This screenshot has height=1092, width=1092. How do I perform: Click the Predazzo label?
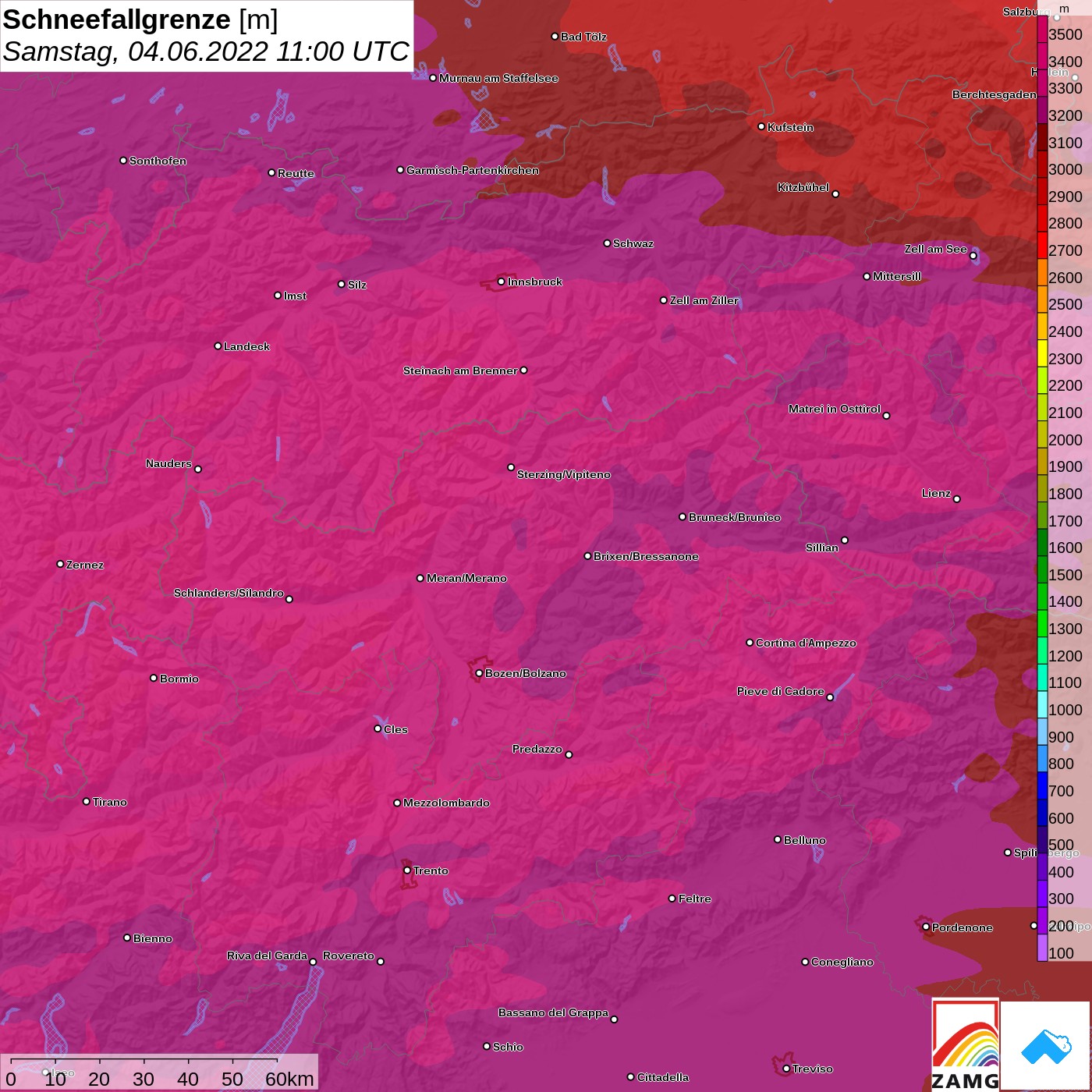click(x=537, y=749)
